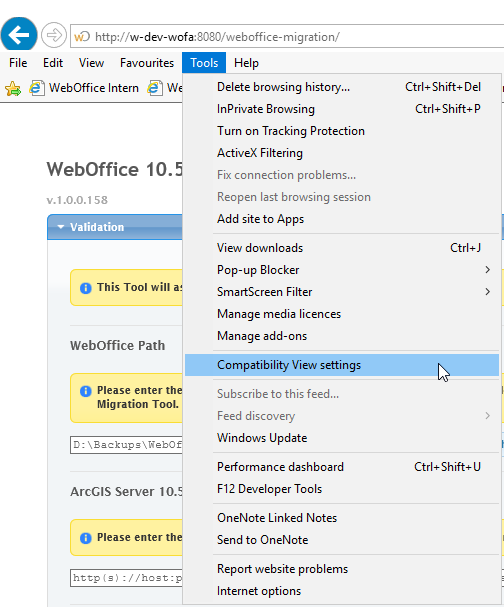
Task: Click the 'WebOffice Path' section heading
Action: (x=117, y=345)
